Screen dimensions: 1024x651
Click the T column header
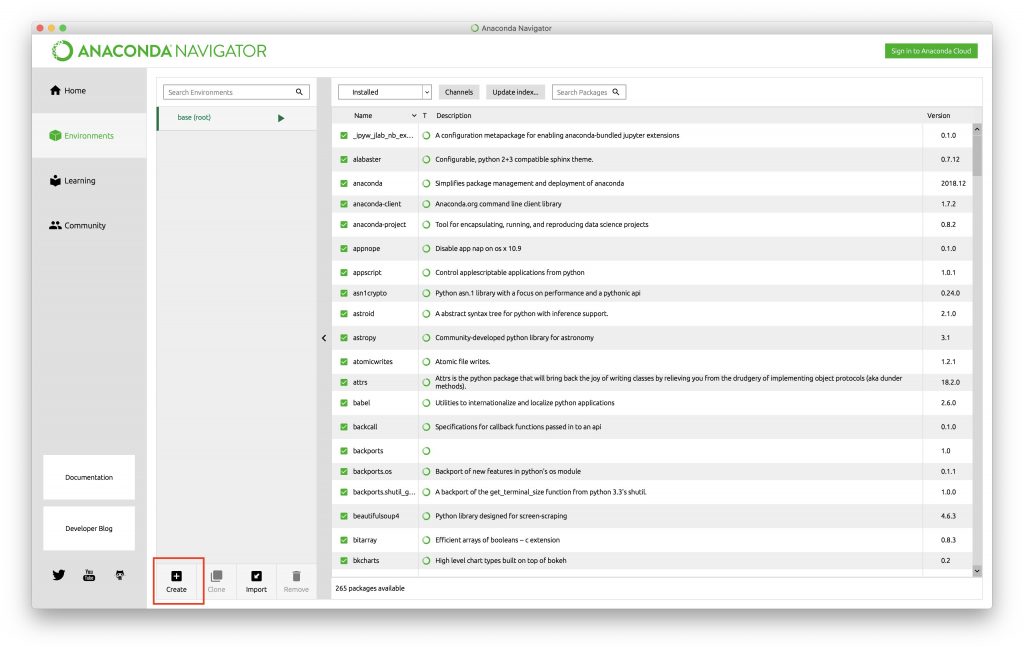[424, 116]
